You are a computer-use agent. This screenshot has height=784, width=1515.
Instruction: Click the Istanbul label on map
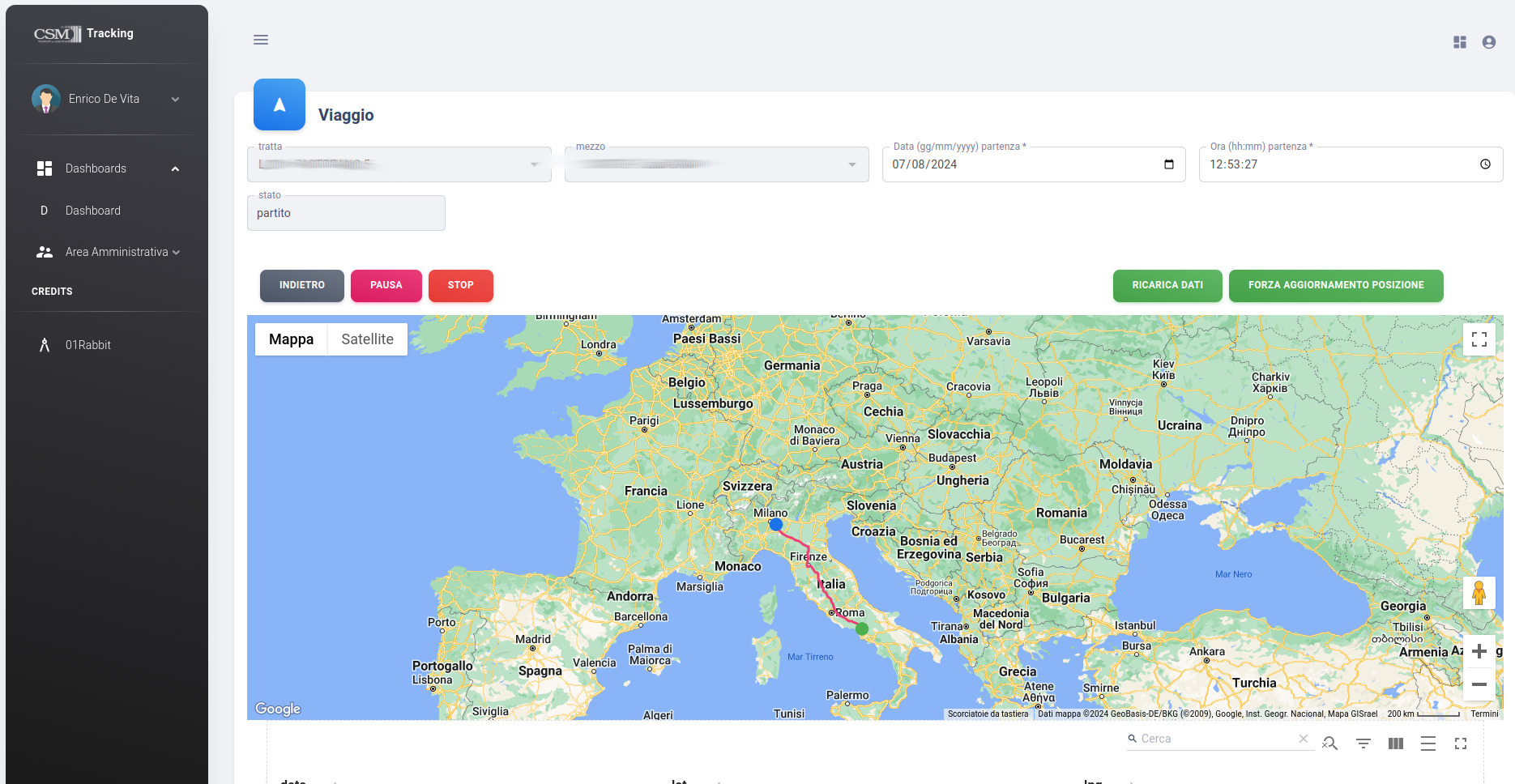point(1135,625)
